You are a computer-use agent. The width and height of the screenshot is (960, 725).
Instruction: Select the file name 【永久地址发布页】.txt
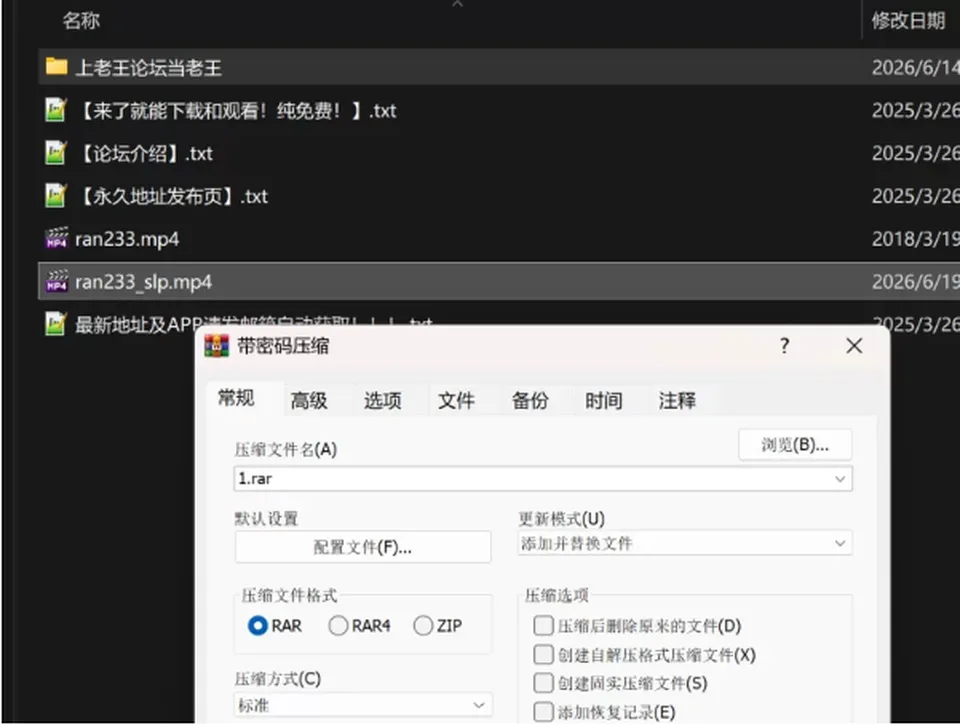pyautogui.click(x=174, y=196)
